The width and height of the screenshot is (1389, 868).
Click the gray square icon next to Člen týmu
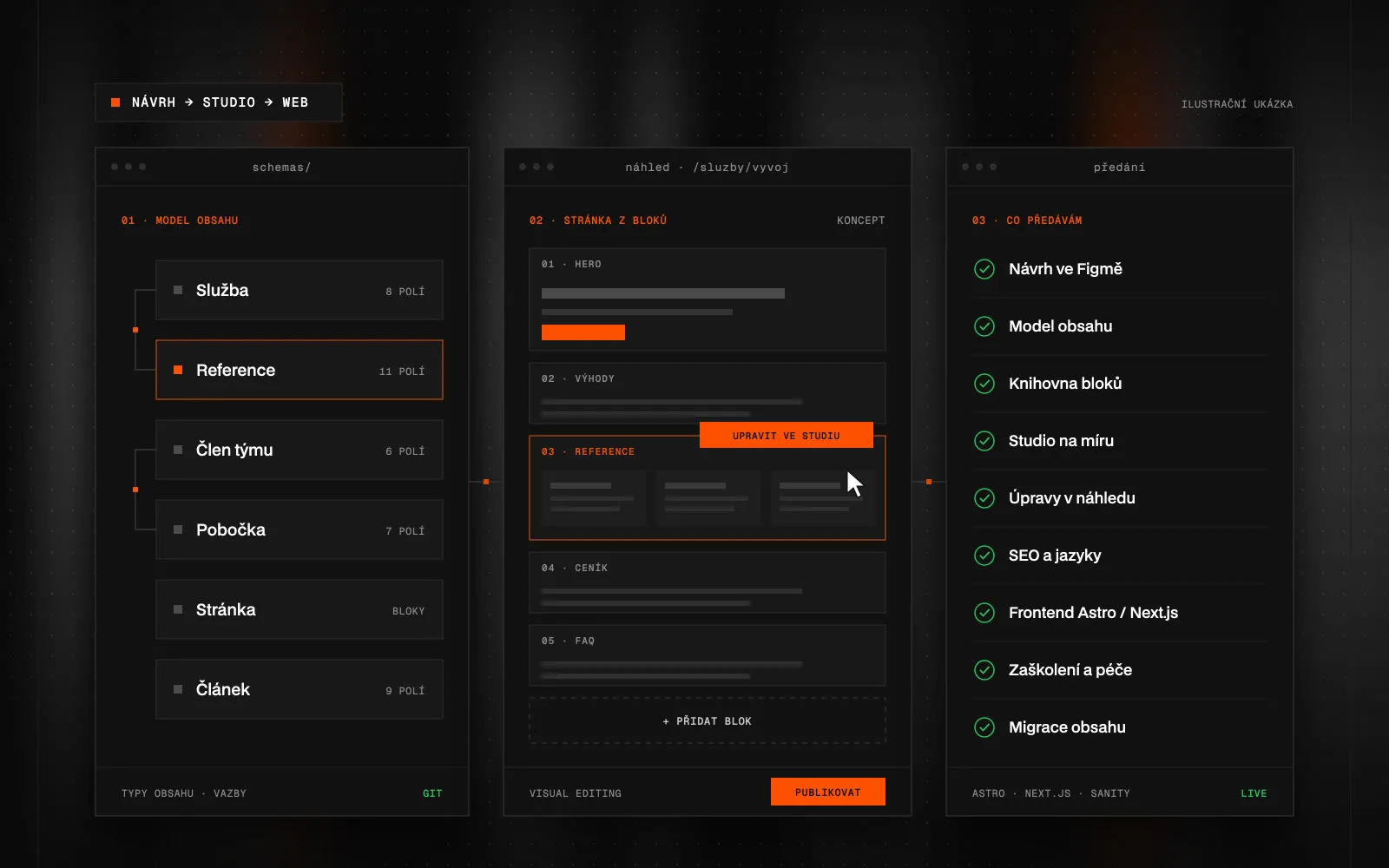pos(178,450)
